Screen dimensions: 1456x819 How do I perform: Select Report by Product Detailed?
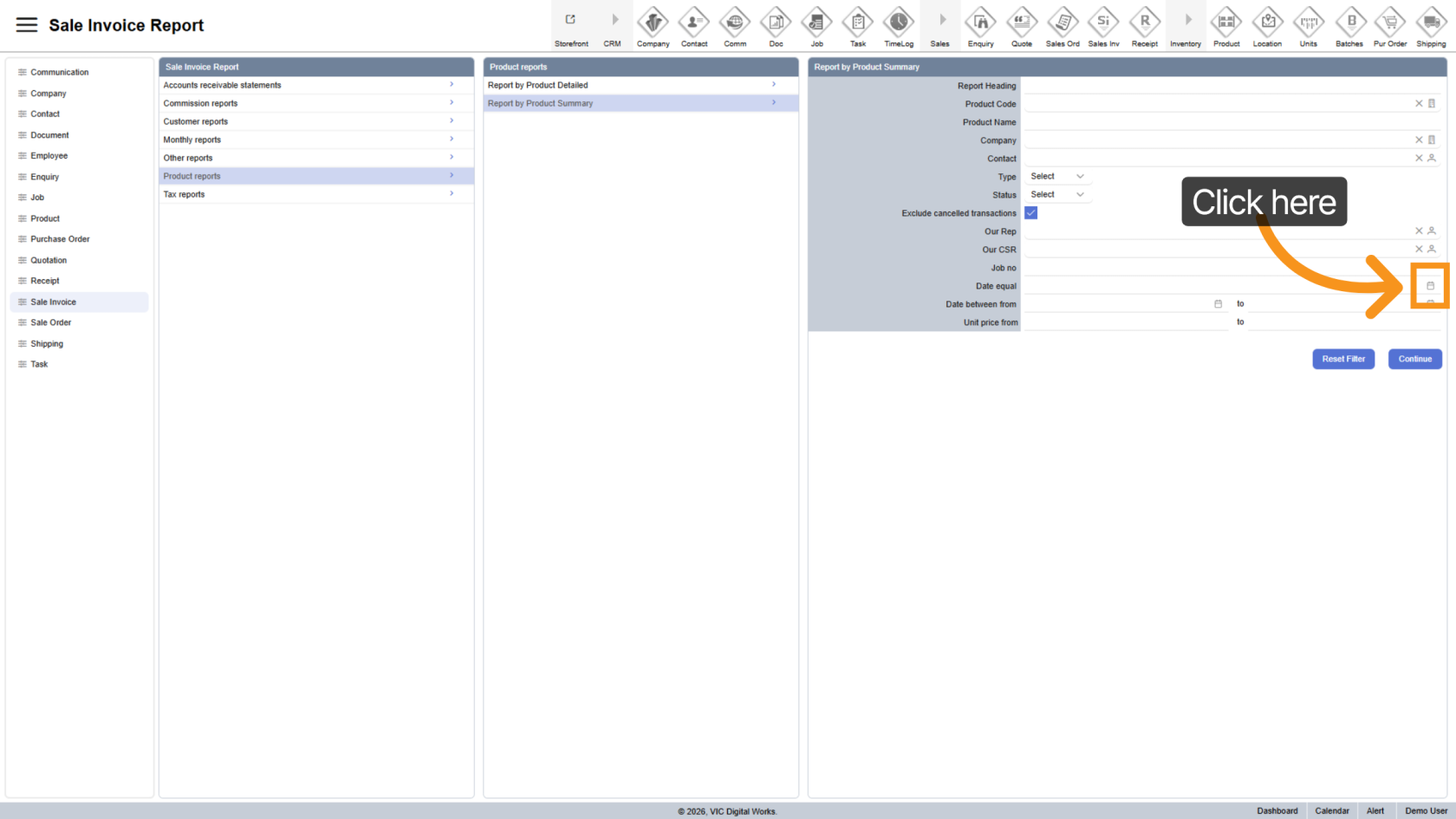pos(640,85)
